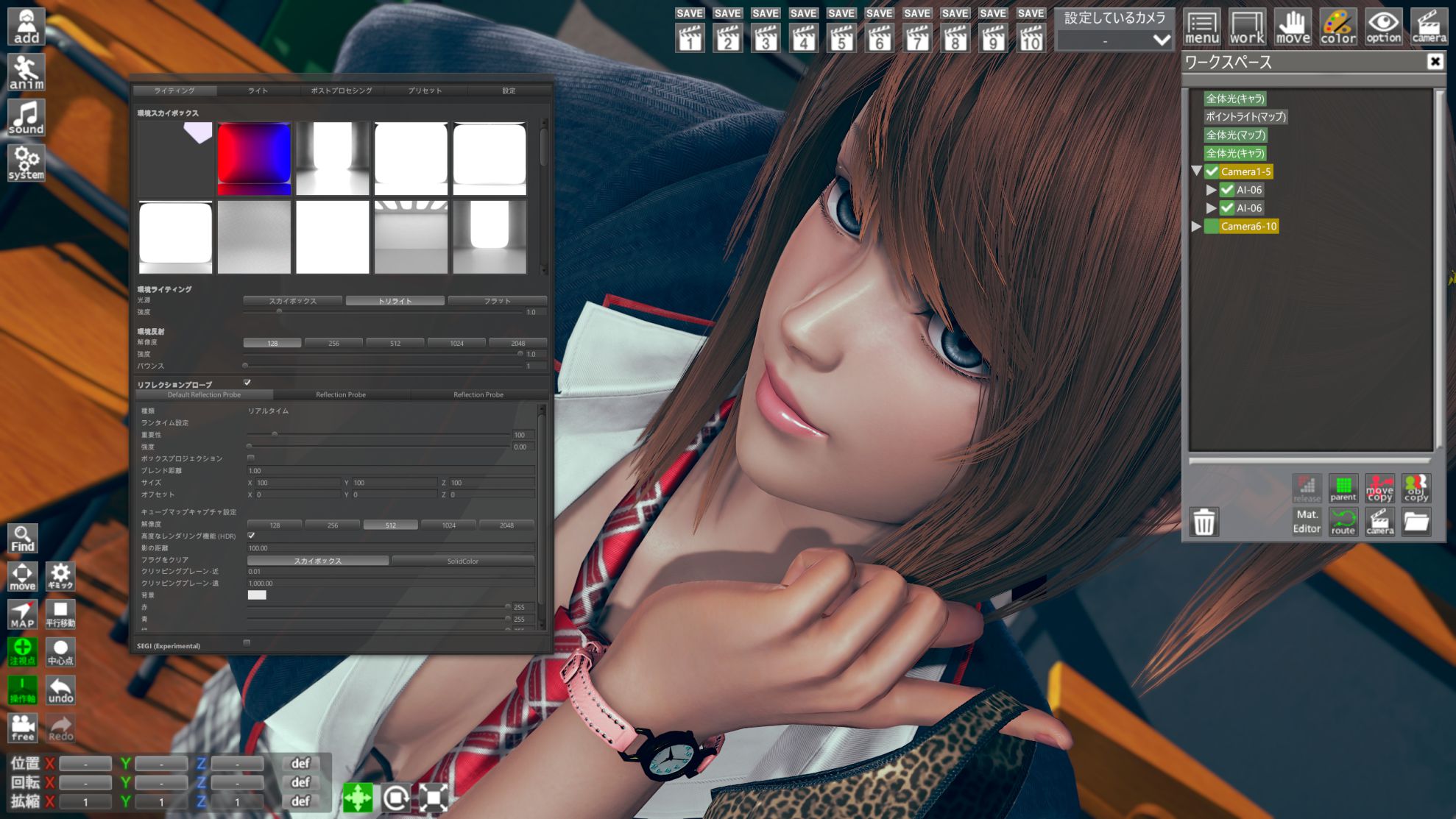The height and width of the screenshot is (819, 1456).
Task: Click the obj copy icon
Action: (x=1416, y=488)
